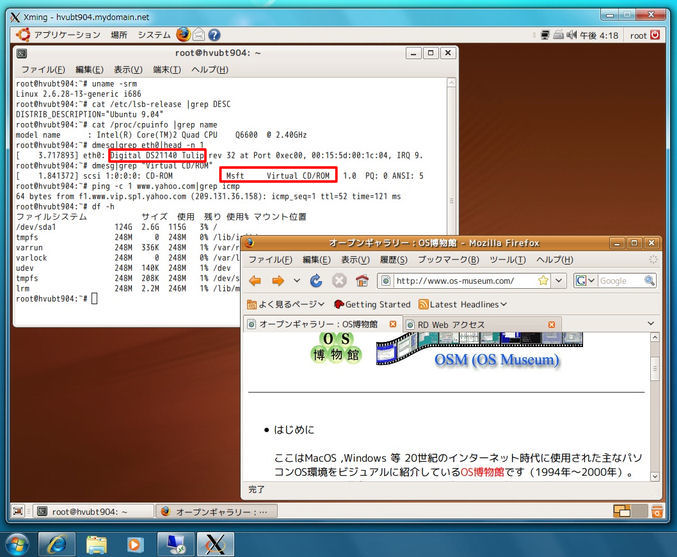
Task: Click the root user button in top panel
Action: click(638, 35)
